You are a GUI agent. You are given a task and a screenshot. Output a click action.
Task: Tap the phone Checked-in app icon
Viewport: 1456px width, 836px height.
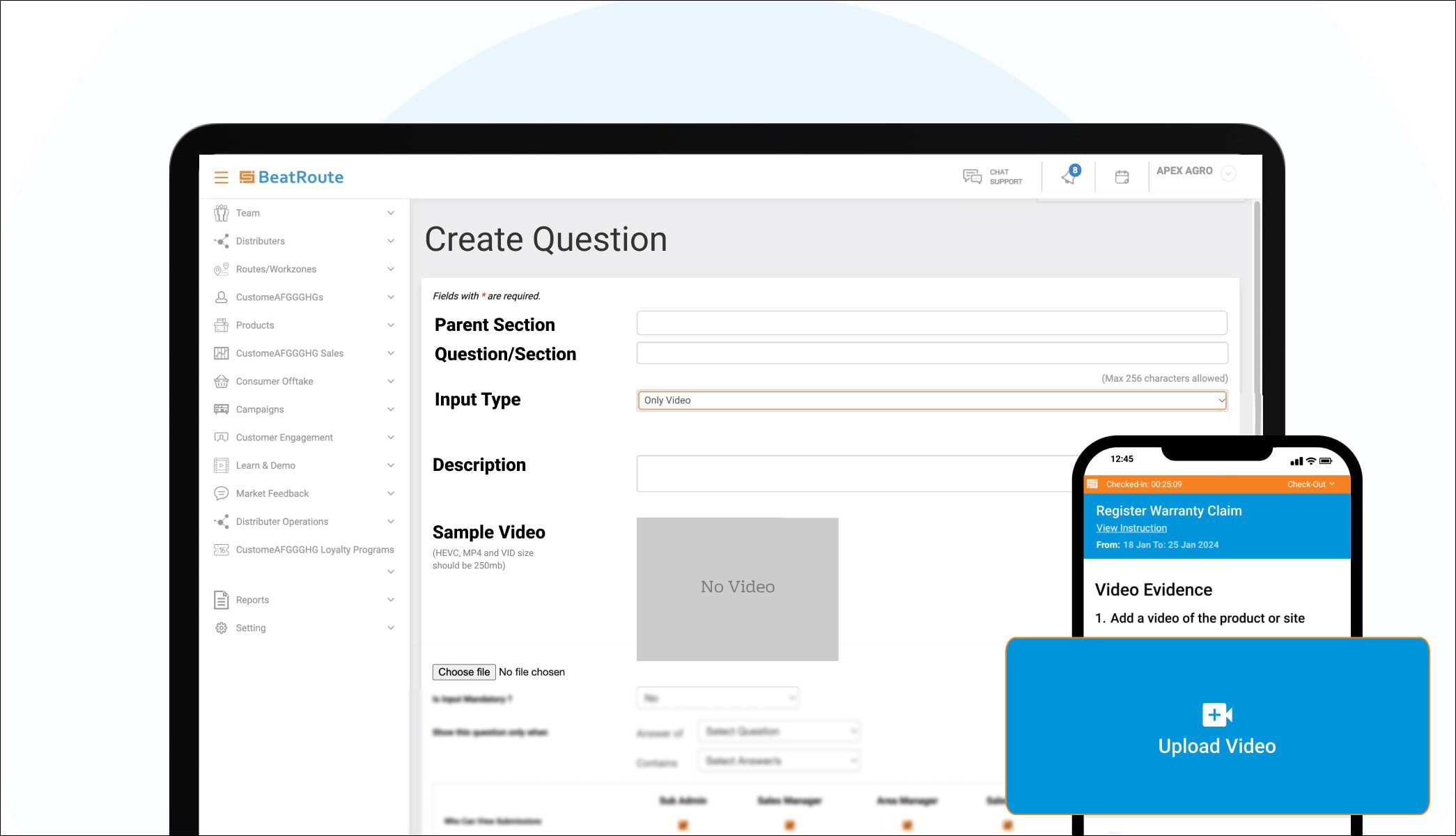point(1092,483)
